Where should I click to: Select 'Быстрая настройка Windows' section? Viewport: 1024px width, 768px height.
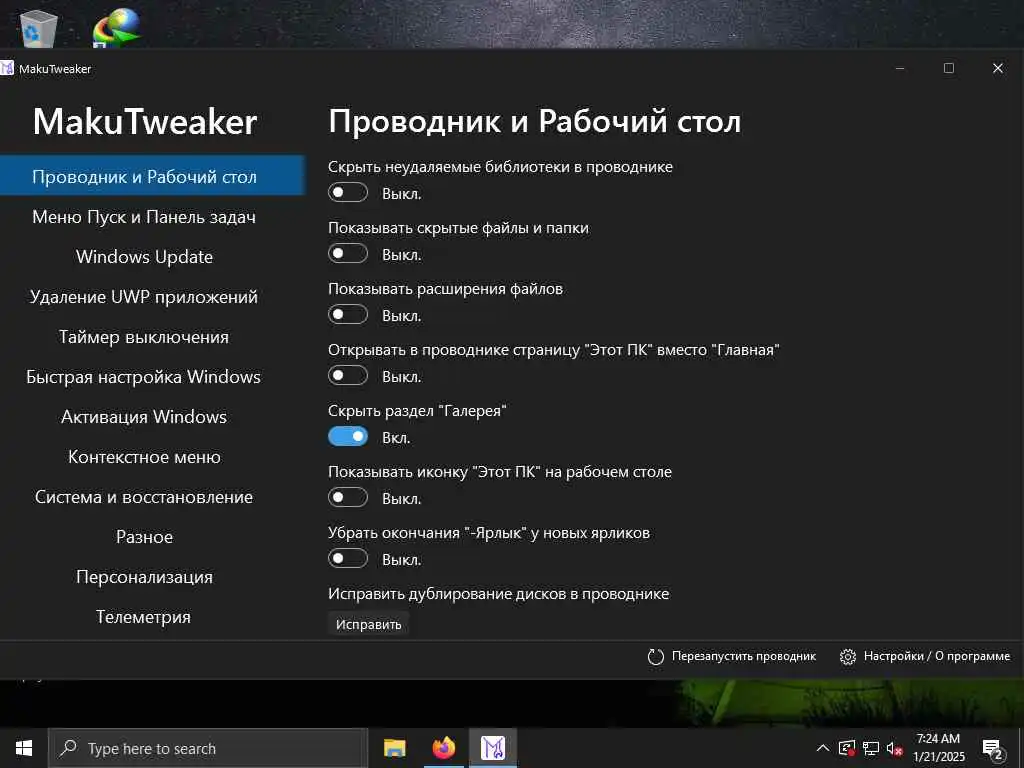pyautogui.click(x=144, y=377)
